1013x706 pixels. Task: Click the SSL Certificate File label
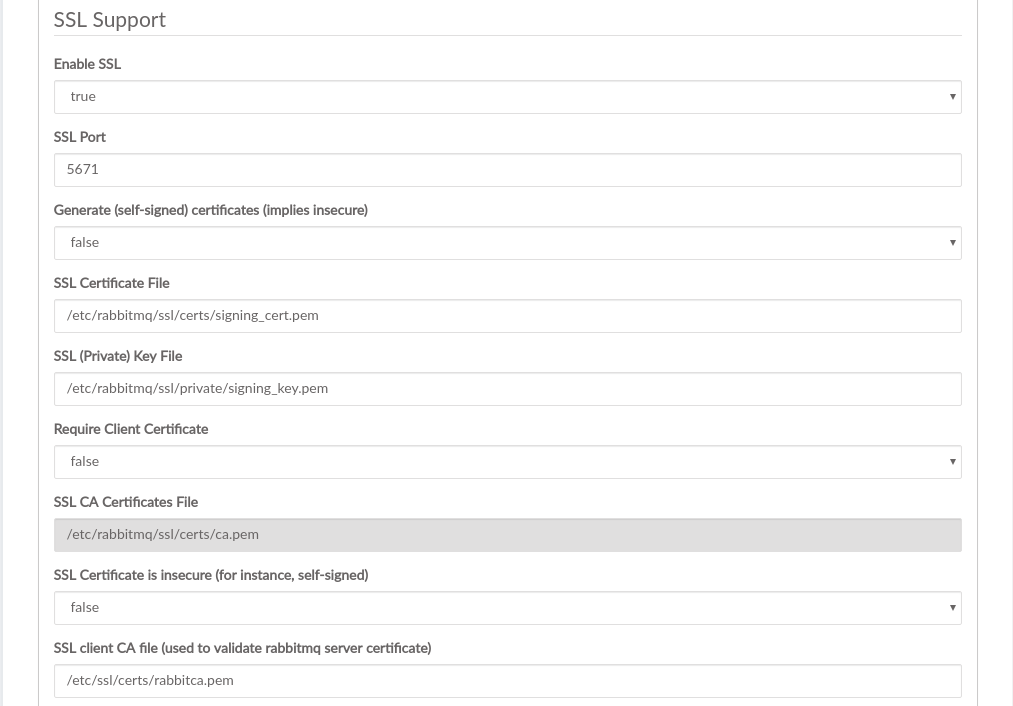pyautogui.click(x=112, y=283)
